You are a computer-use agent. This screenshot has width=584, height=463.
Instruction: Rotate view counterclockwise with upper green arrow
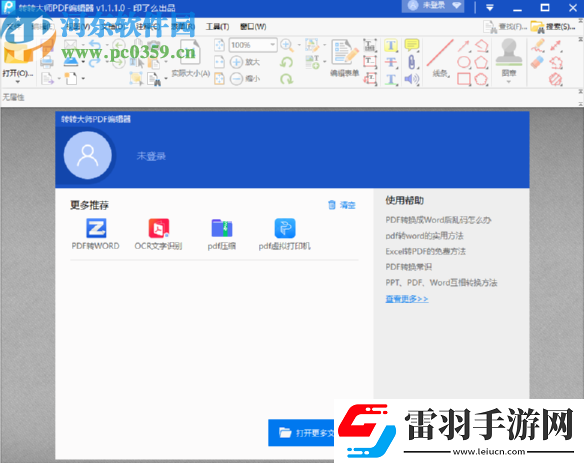click(x=286, y=62)
